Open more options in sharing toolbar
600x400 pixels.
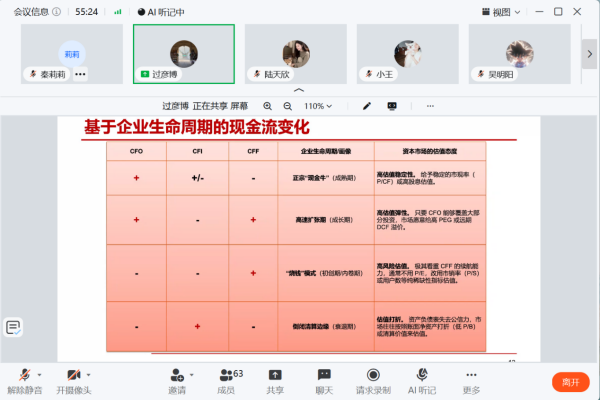point(430,106)
